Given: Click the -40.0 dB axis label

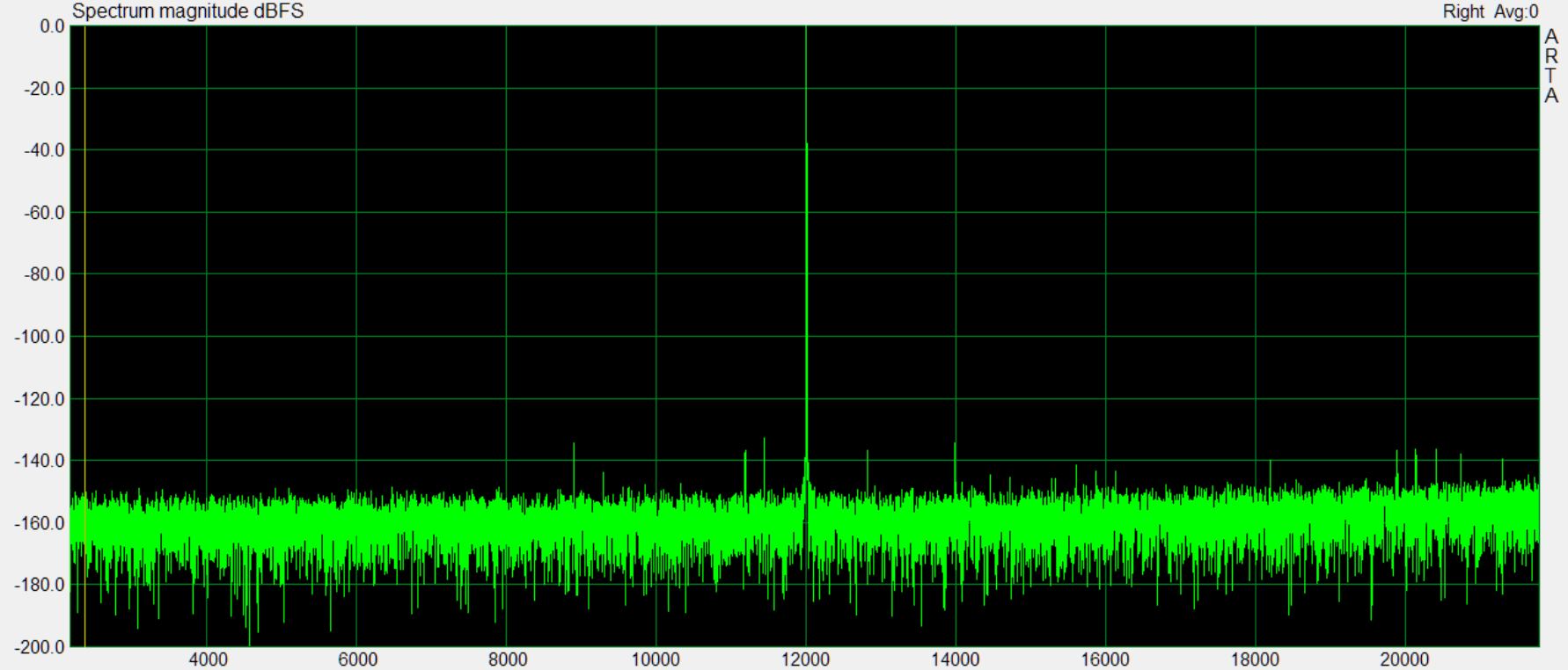Looking at the screenshot, I should (x=46, y=150).
